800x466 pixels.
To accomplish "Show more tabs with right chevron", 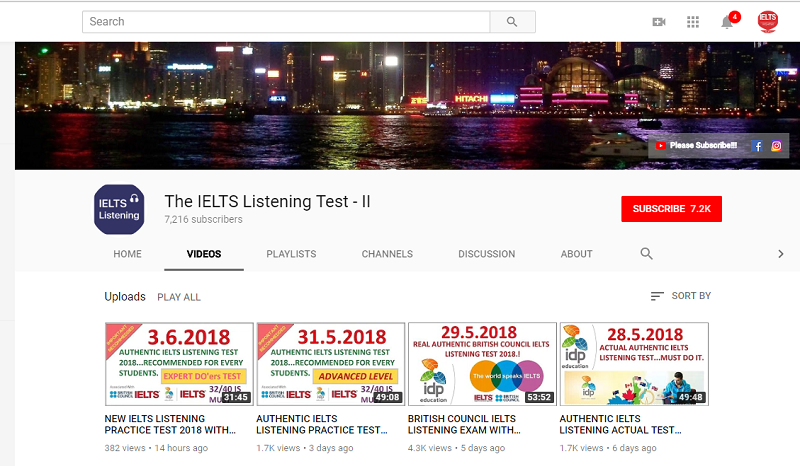I will point(781,254).
